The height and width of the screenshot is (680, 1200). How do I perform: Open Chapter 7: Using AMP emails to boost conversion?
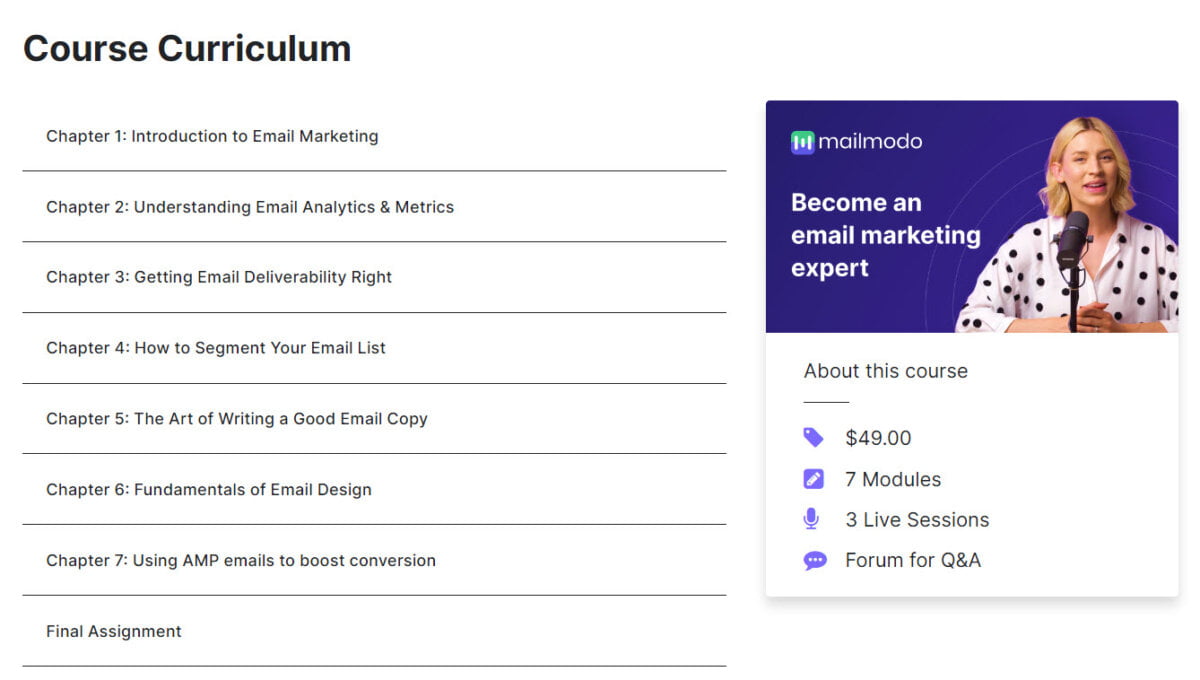240,560
